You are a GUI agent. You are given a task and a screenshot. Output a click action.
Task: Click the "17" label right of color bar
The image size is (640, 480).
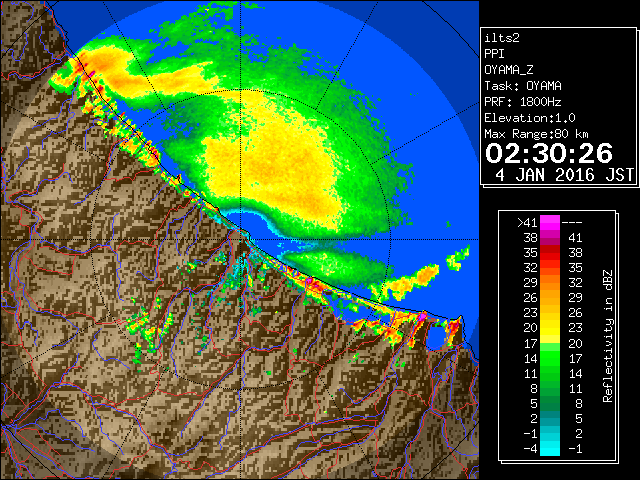[575, 358]
